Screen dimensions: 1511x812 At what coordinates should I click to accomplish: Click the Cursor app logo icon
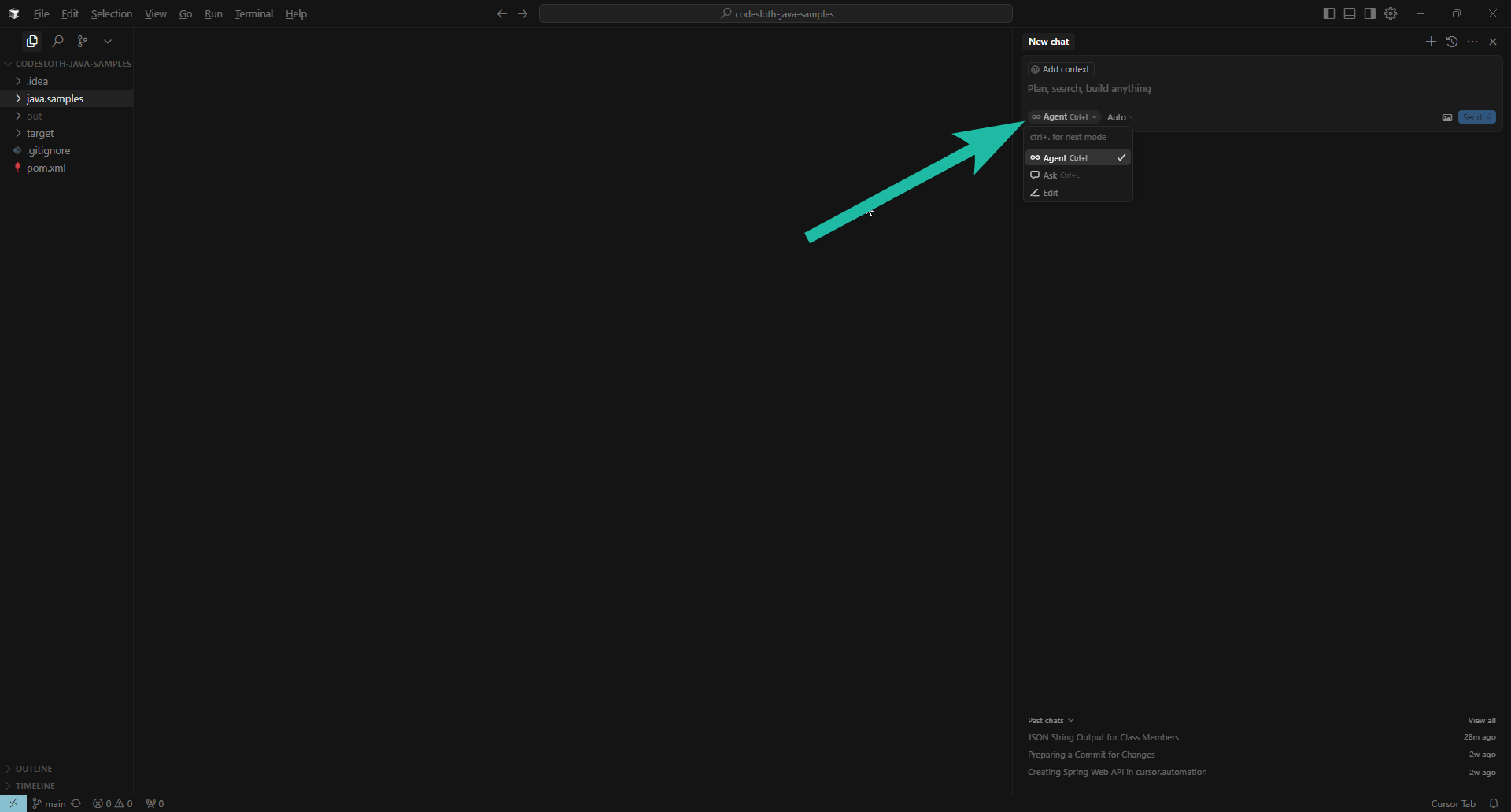click(13, 13)
